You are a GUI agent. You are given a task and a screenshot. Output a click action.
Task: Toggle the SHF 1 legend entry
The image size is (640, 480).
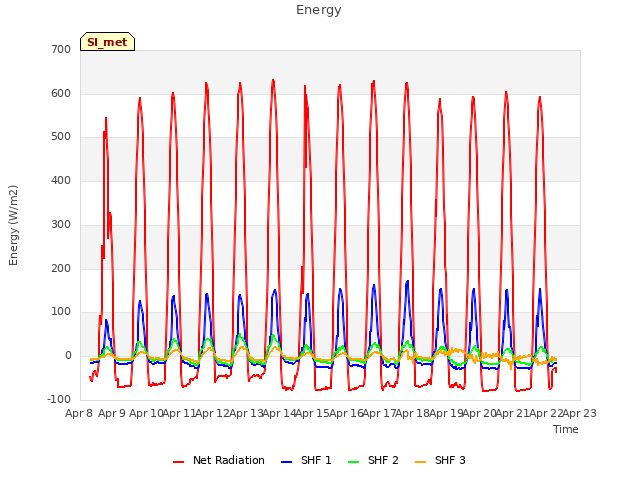pos(306,460)
